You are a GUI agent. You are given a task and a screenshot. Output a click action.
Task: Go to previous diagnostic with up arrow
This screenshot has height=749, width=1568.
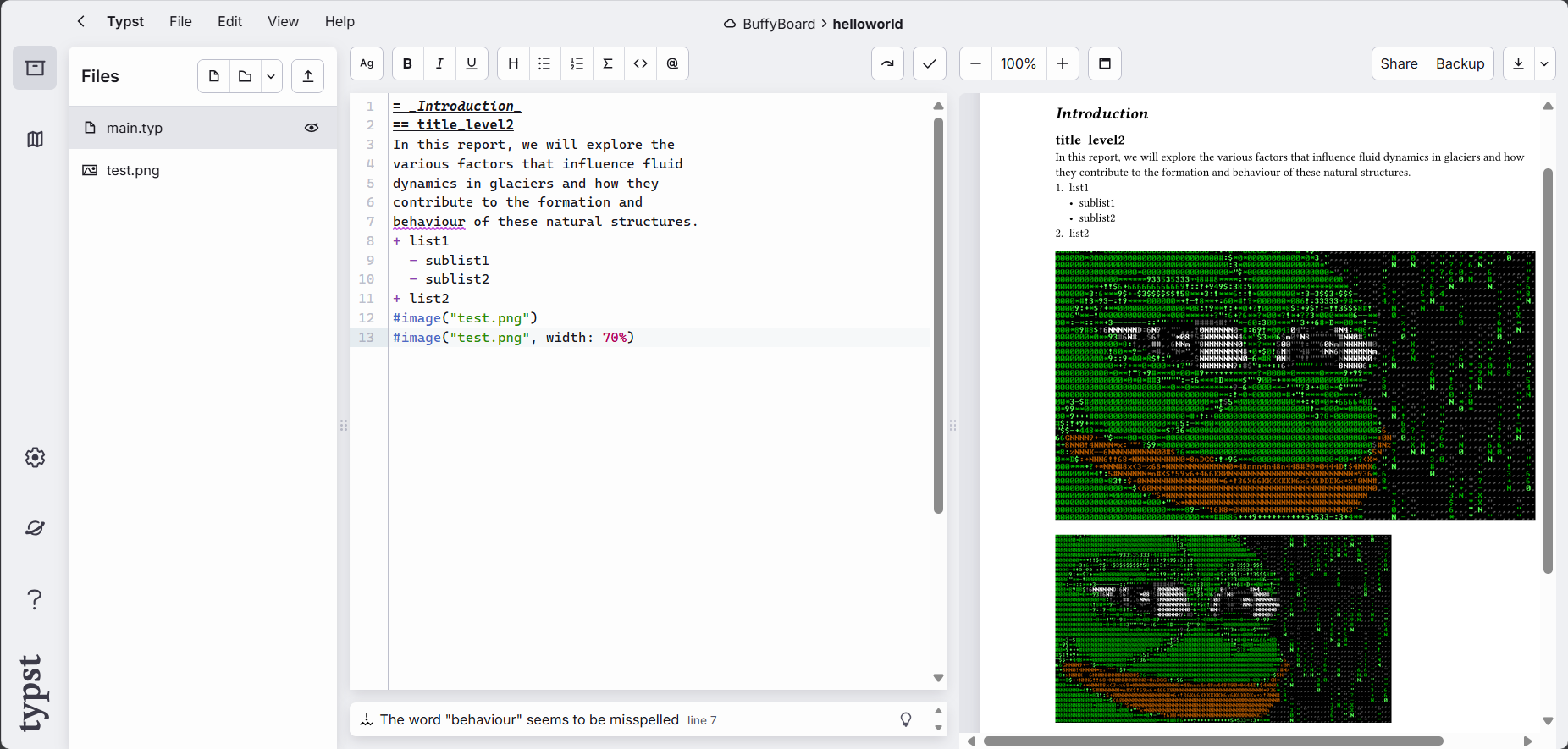click(x=938, y=711)
